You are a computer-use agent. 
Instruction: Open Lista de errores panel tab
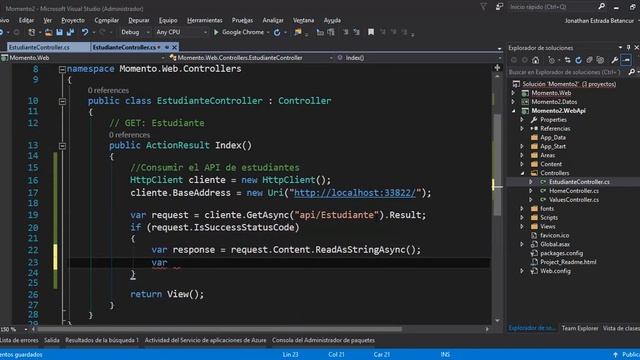pos(19,340)
